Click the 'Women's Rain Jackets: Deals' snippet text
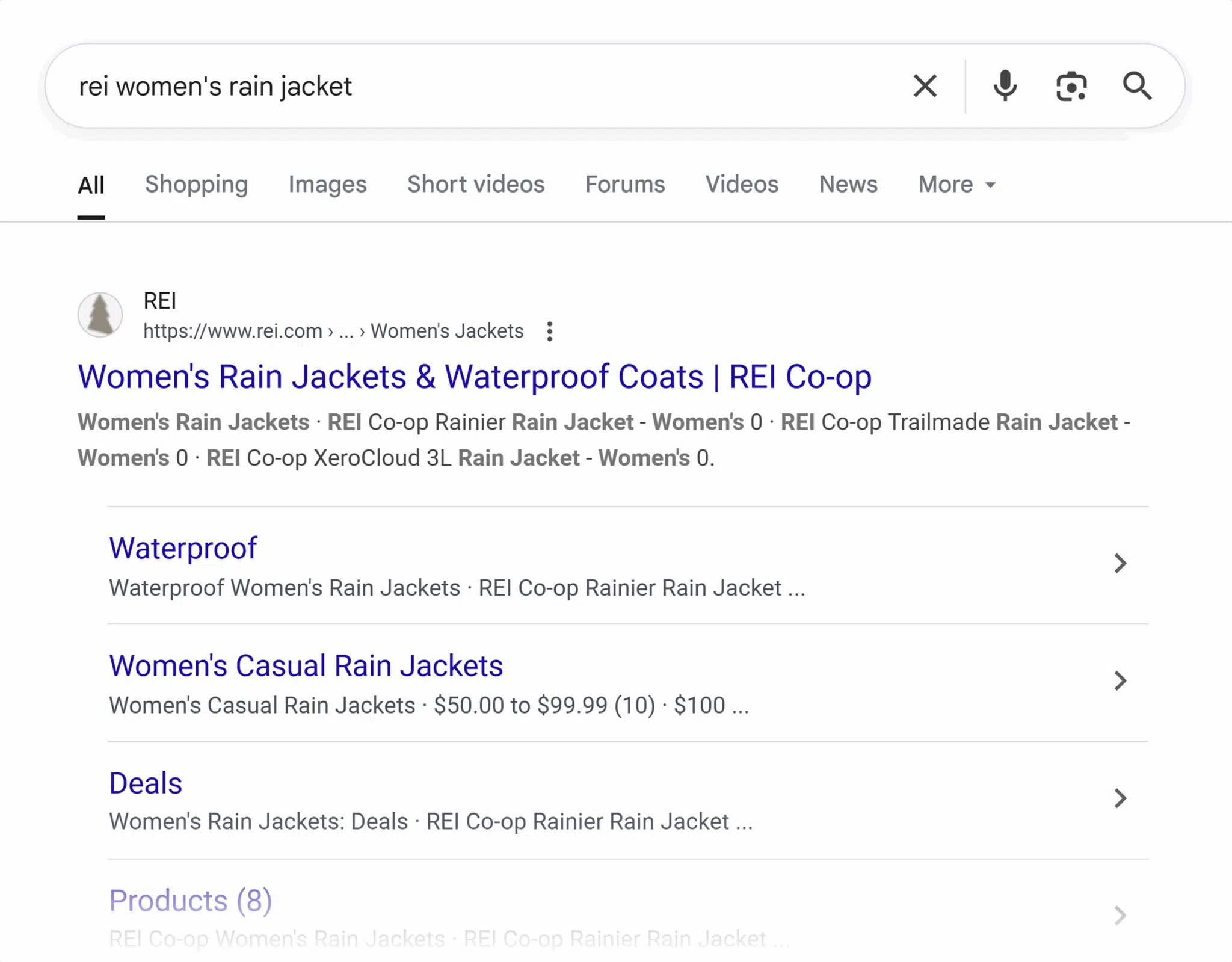This screenshot has width=1232, height=962. click(x=259, y=822)
